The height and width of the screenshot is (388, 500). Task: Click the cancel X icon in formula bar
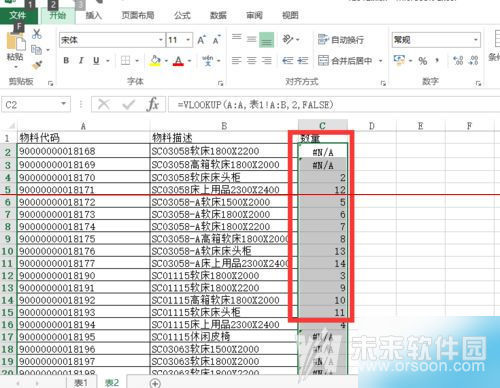tap(104, 105)
